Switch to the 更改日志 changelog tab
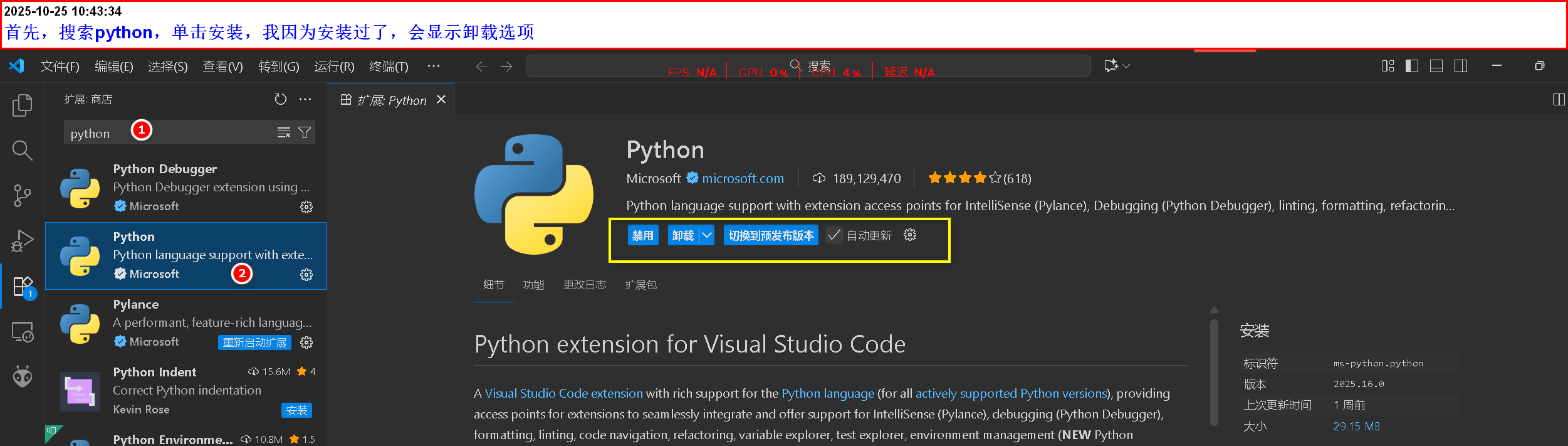The width and height of the screenshot is (1568, 446). (585, 285)
